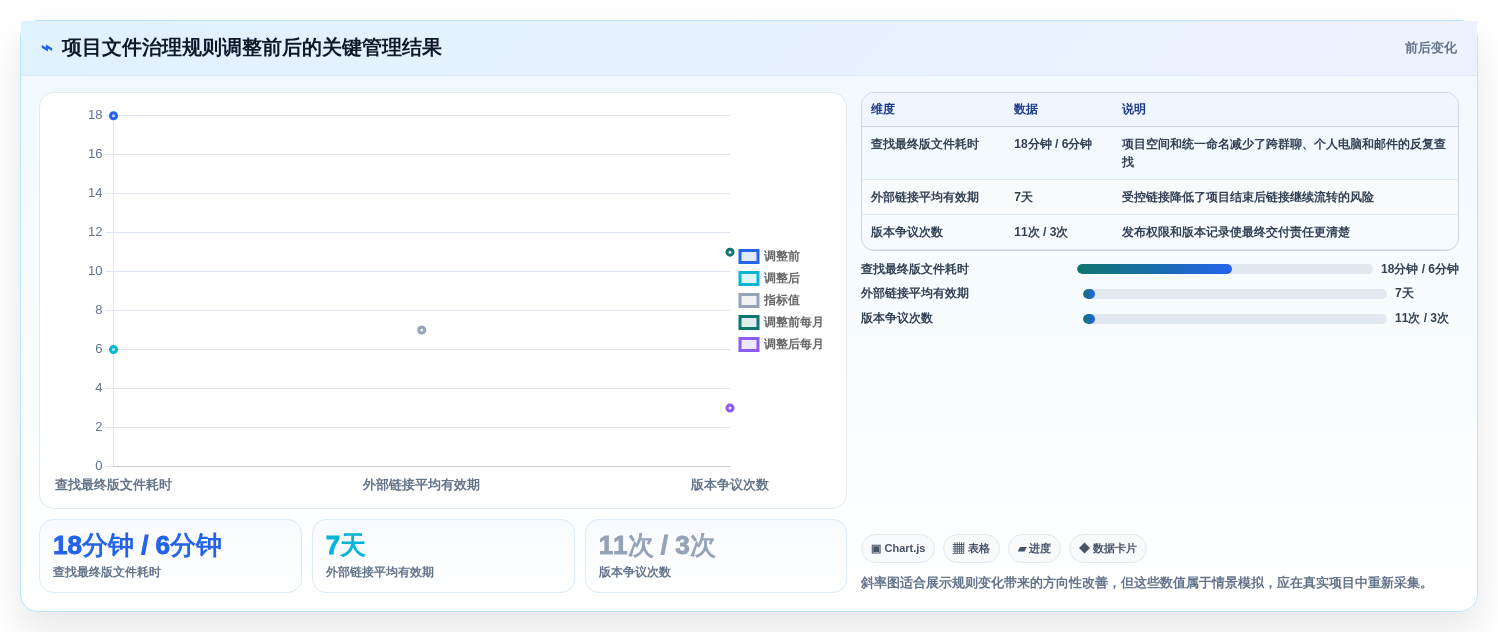Image resolution: width=1498 pixels, height=632 pixels.
Task: Click the 进度 tag chip
Action: pos(1034,548)
